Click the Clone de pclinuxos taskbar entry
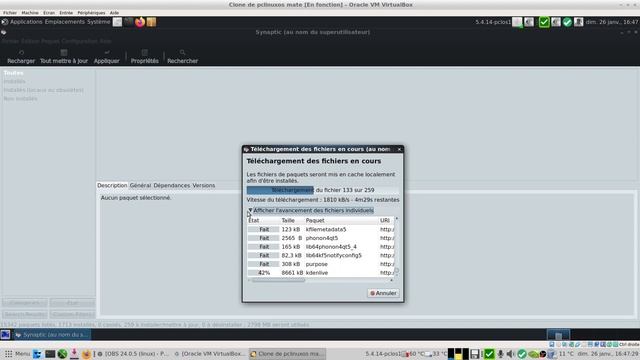640x360 pixels. (x=287, y=353)
